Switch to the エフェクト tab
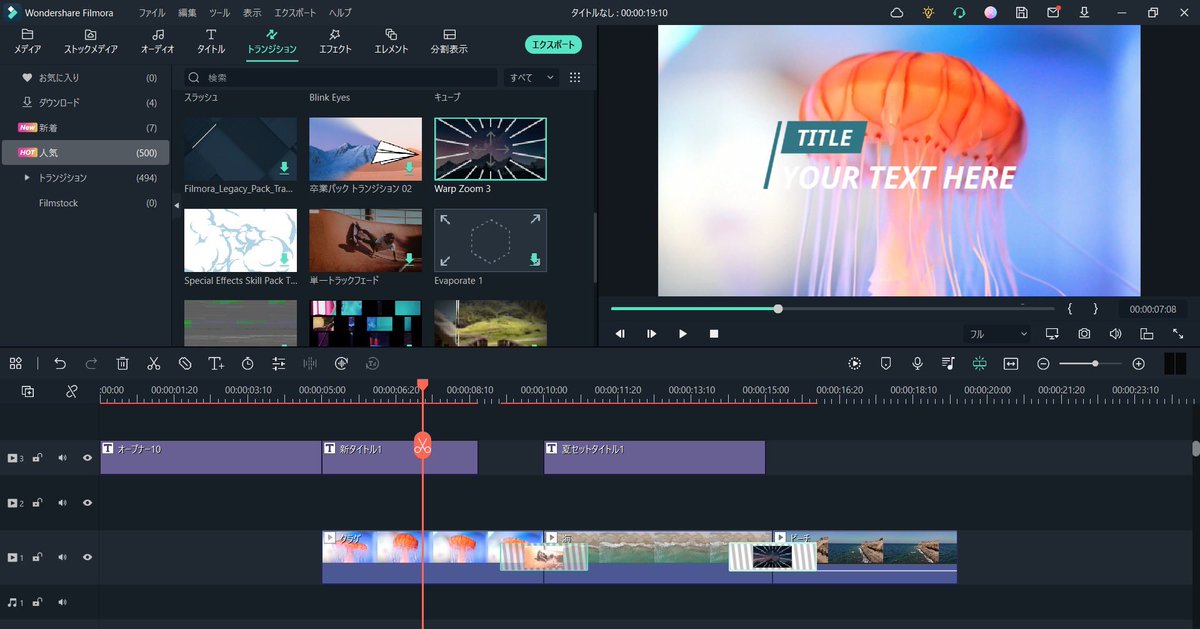Viewport: 1200px width, 629px height. pos(335,41)
